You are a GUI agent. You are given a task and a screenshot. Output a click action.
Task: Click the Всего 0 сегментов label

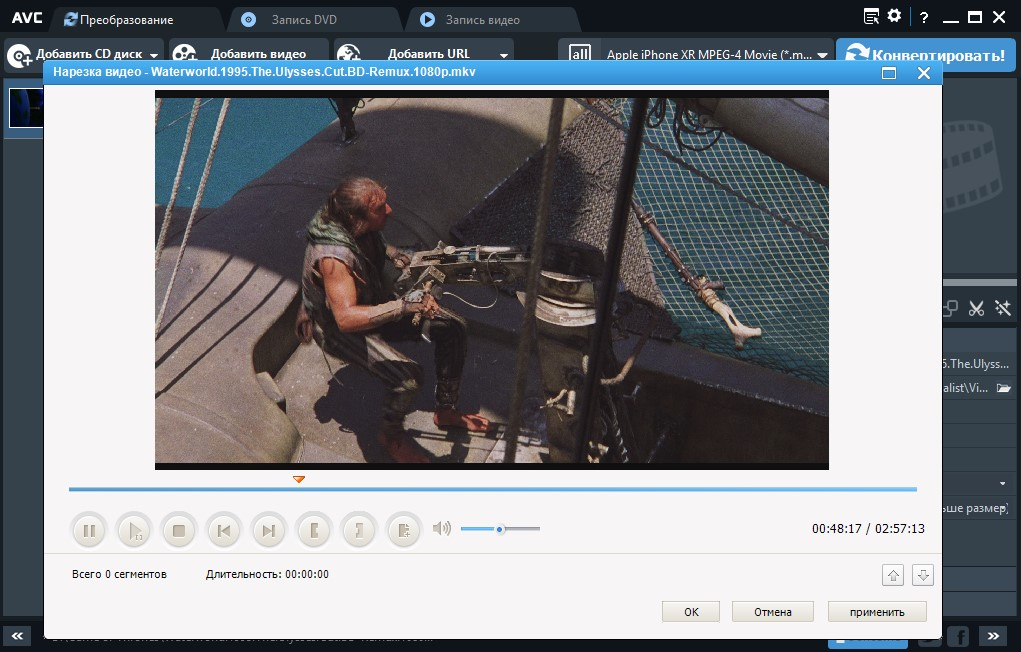(119, 574)
